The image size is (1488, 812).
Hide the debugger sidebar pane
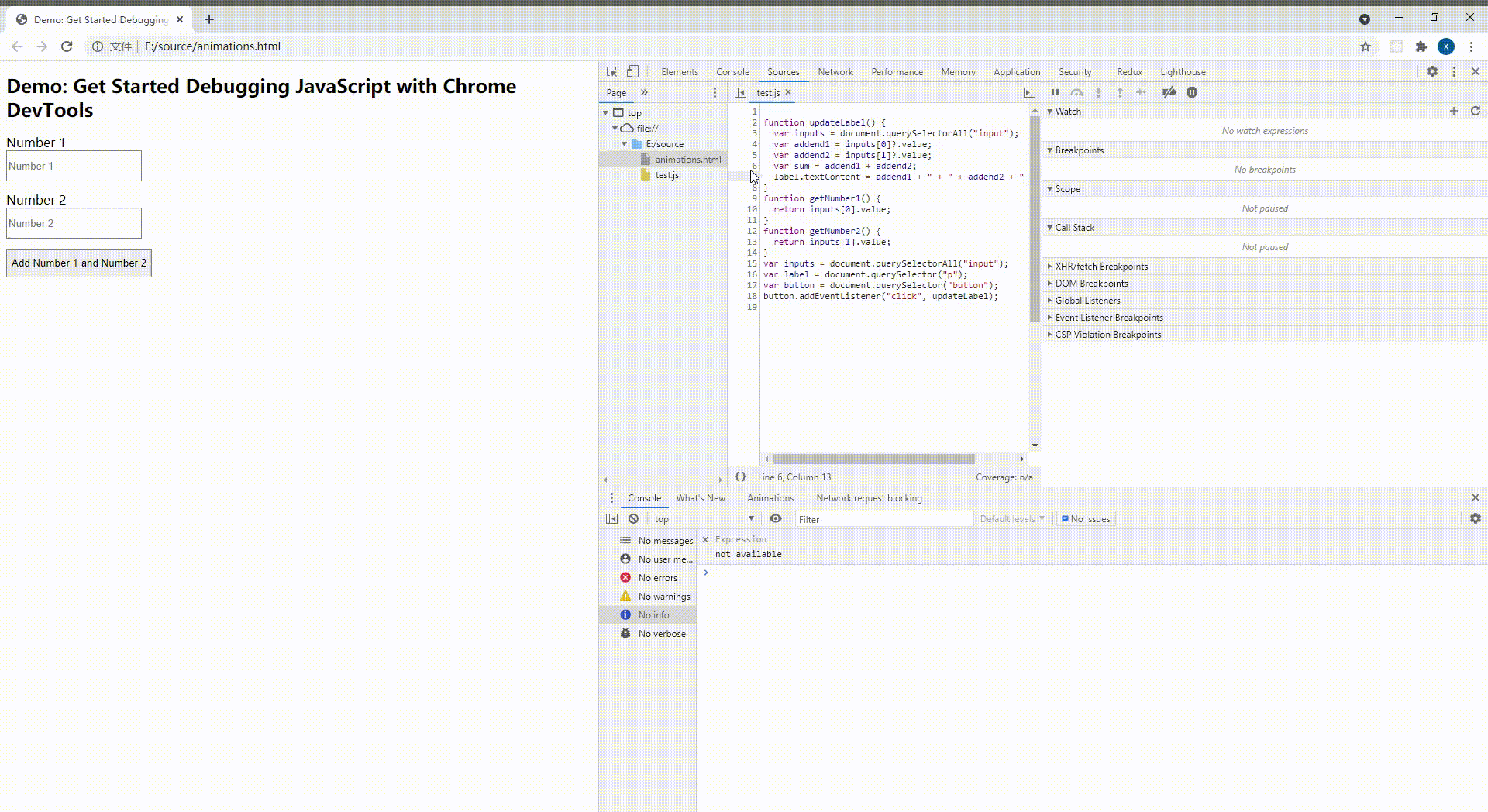[1029, 93]
